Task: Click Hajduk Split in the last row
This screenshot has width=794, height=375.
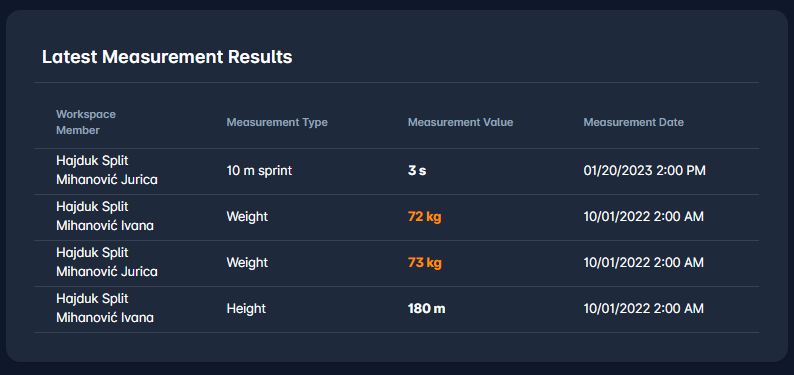Action: point(92,299)
